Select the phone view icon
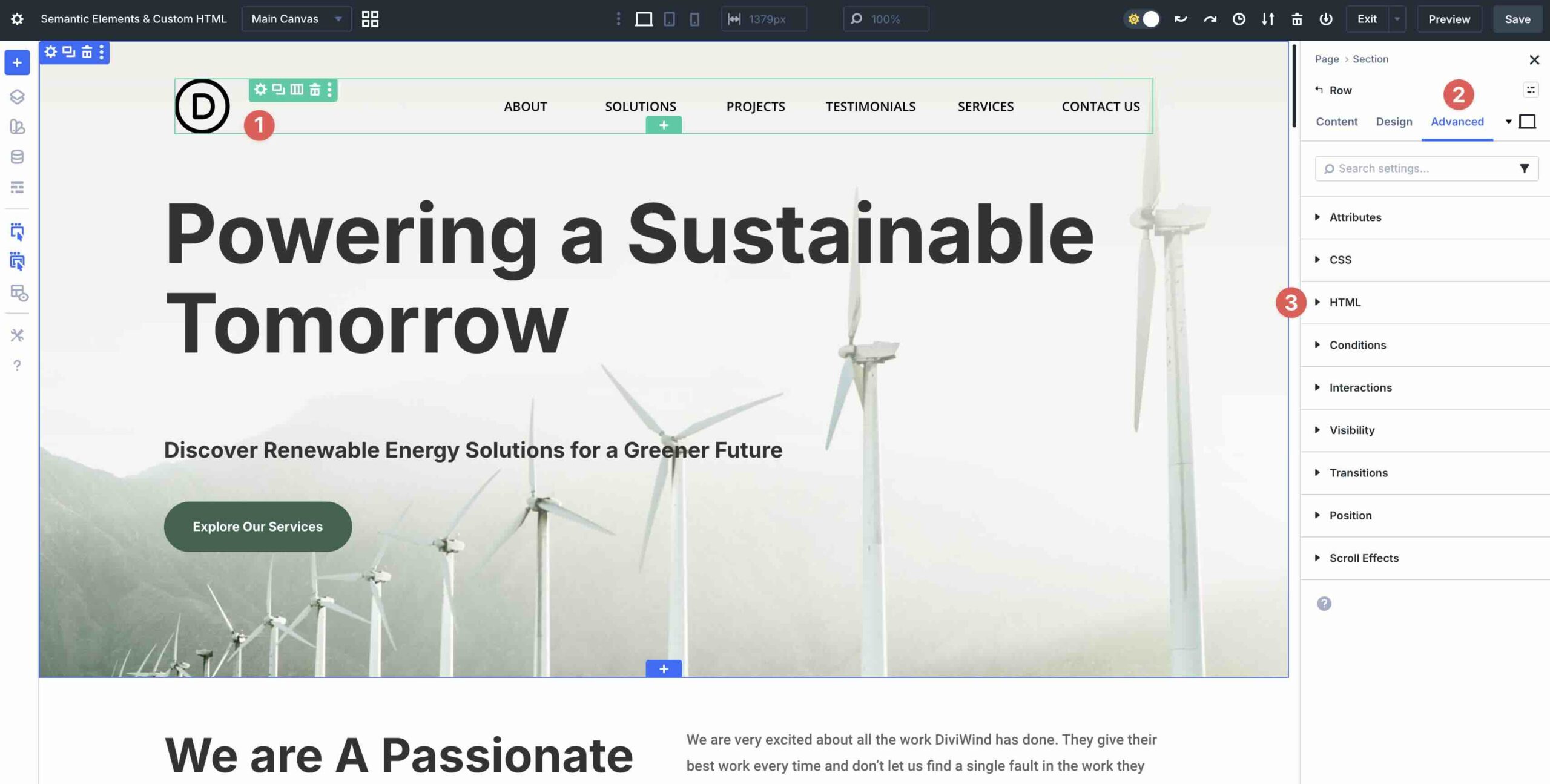The image size is (1550, 784). coord(694,19)
